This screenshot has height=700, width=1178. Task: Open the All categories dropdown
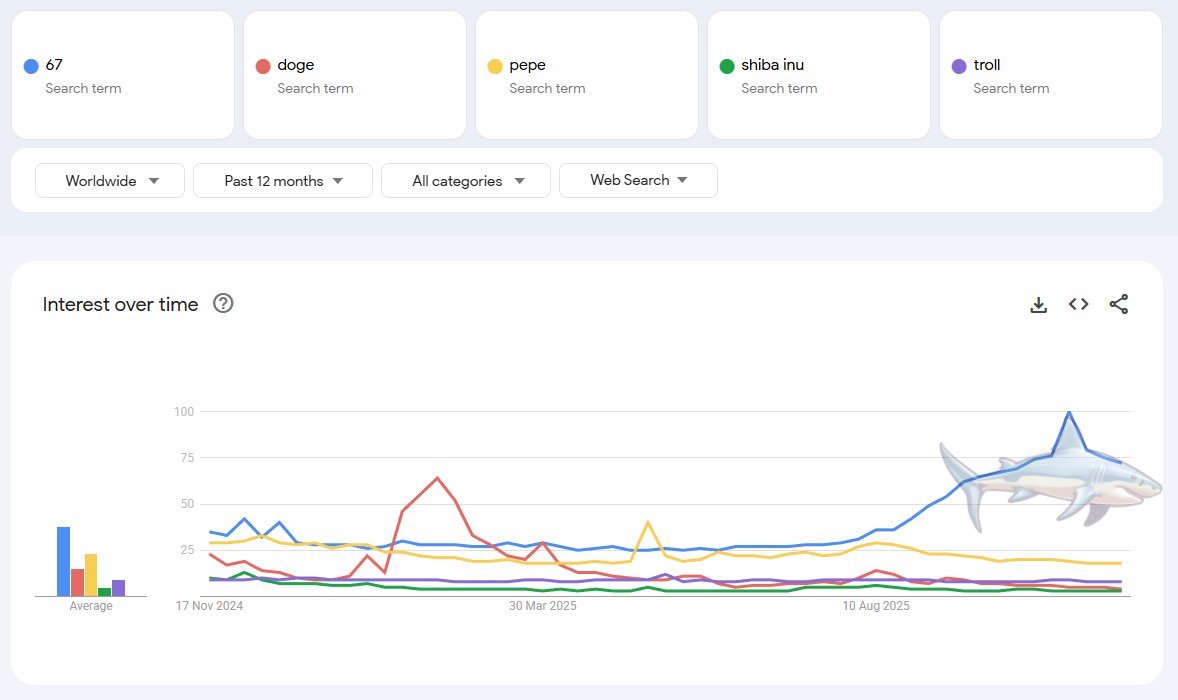pyautogui.click(x=465, y=181)
